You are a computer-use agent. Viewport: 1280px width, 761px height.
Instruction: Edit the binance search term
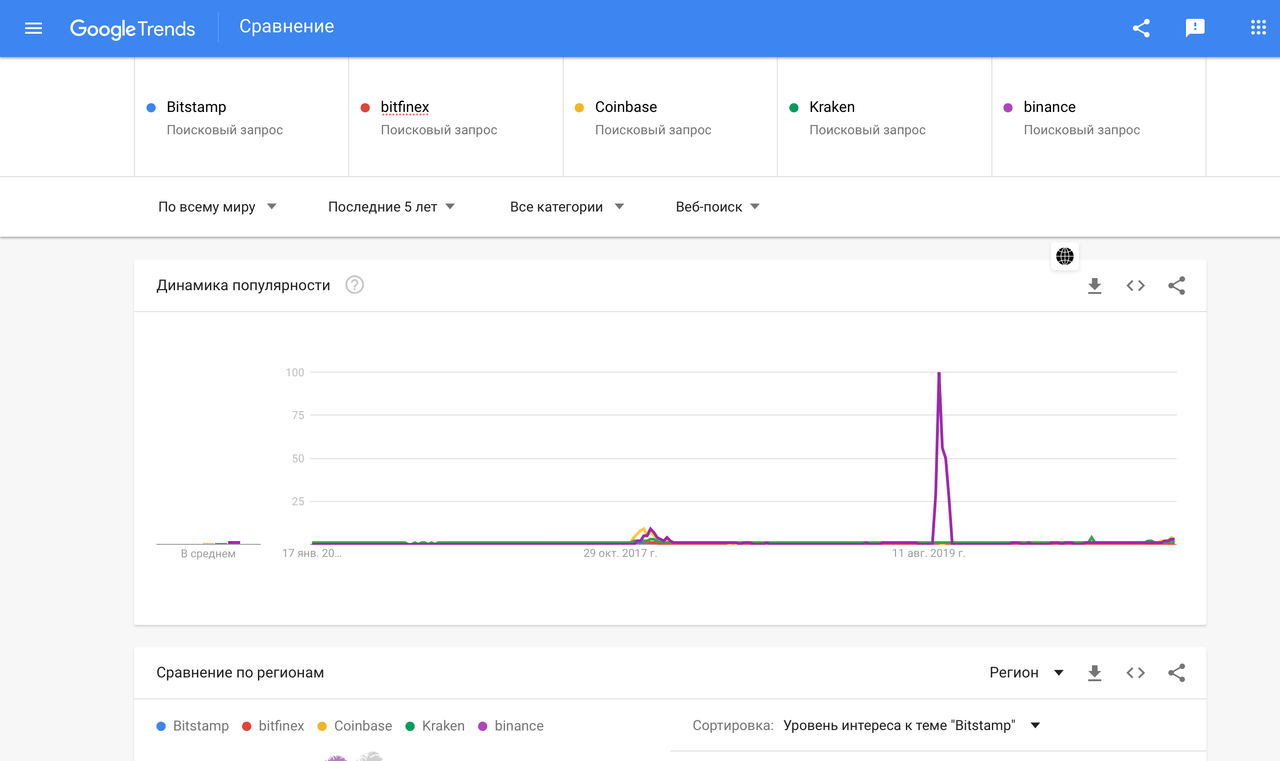pos(1099,117)
